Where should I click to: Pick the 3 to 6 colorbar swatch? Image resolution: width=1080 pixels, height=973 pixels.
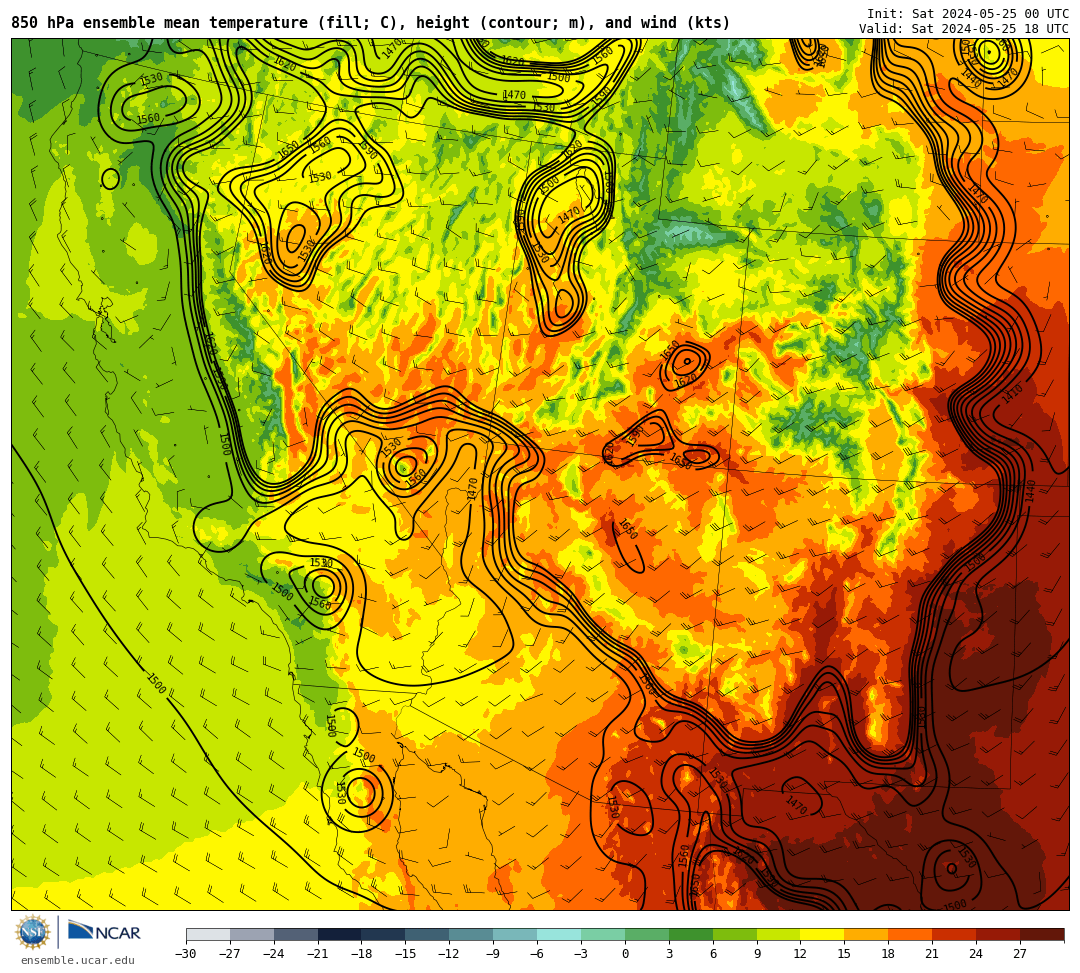(x=691, y=934)
